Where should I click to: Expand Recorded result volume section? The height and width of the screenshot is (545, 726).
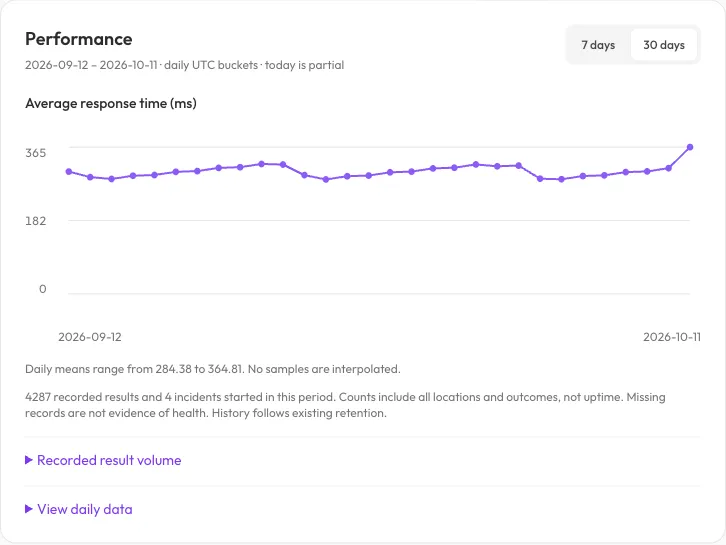click(103, 460)
